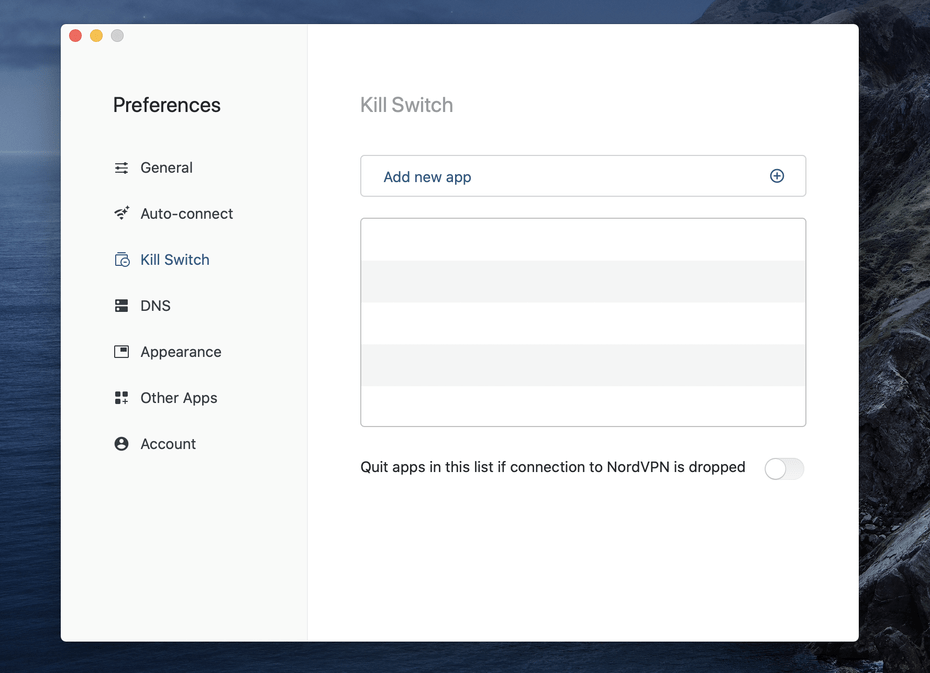Close the Preferences window with red button
The width and height of the screenshot is (930, 673).
click(x=75, y=36)
